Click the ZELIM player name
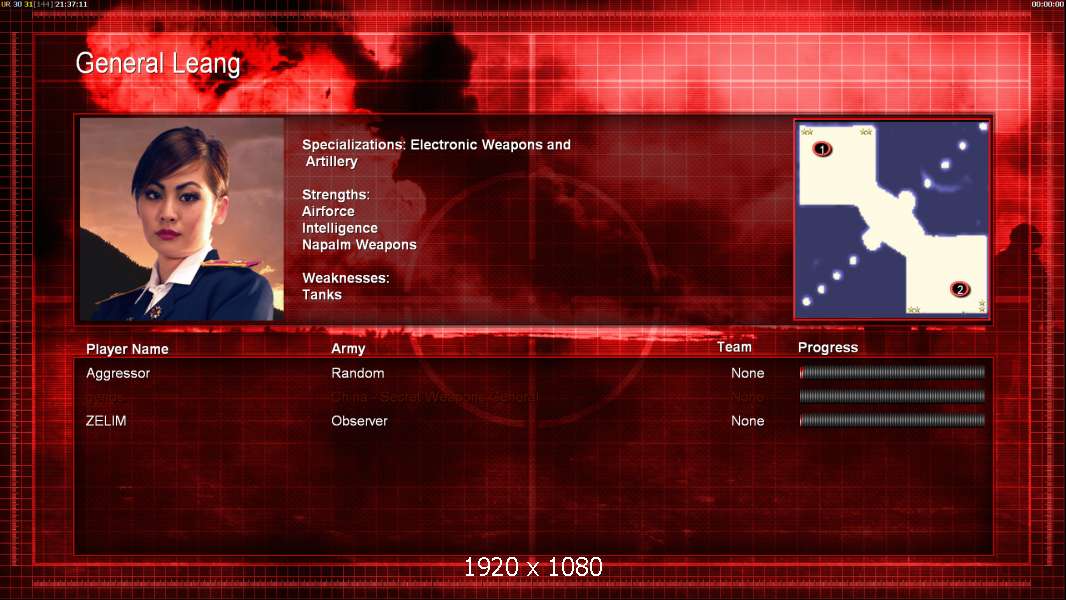Viewport: 1066px width, 600px height. coord(106,421)
